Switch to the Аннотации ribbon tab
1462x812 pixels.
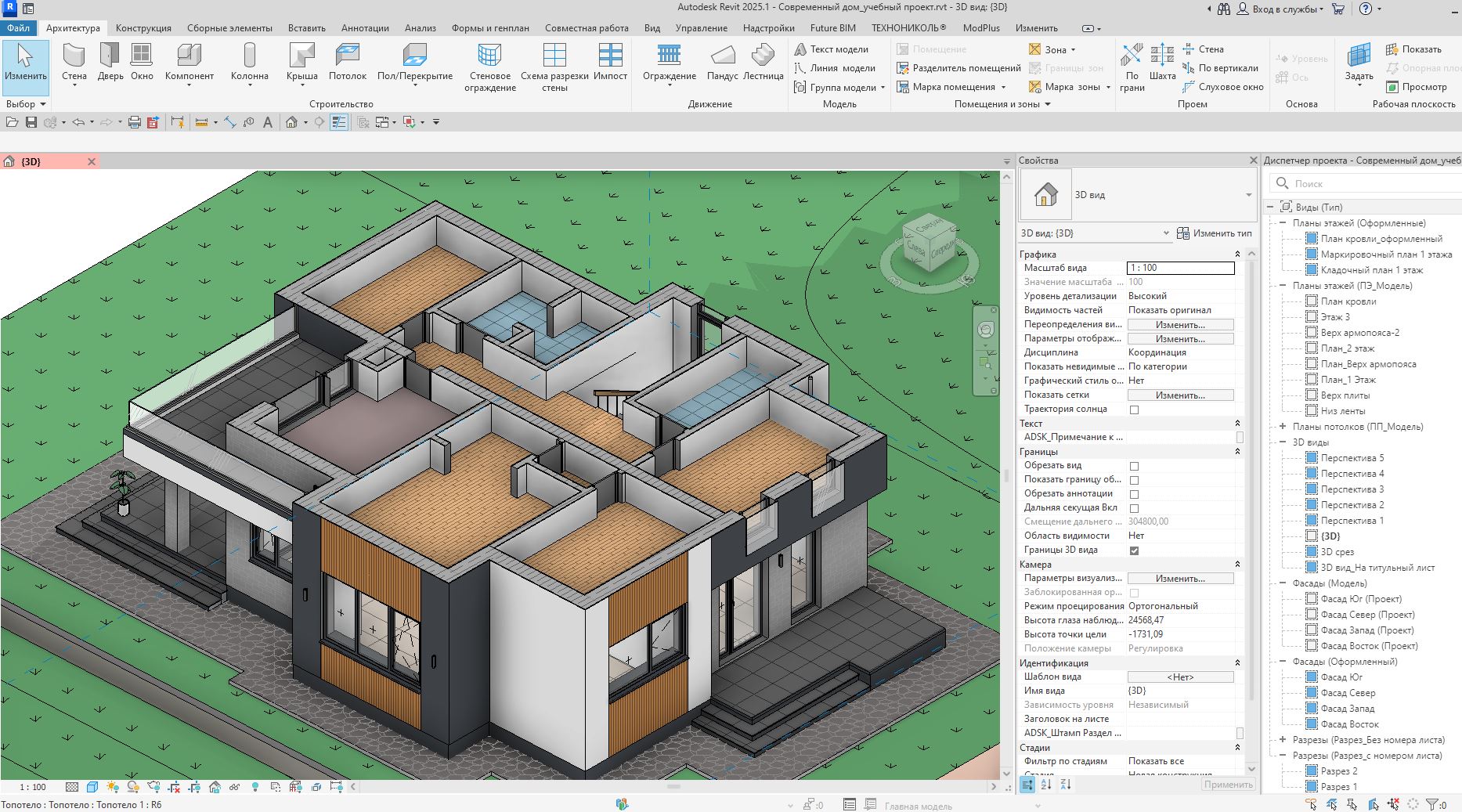coord(365,27)
